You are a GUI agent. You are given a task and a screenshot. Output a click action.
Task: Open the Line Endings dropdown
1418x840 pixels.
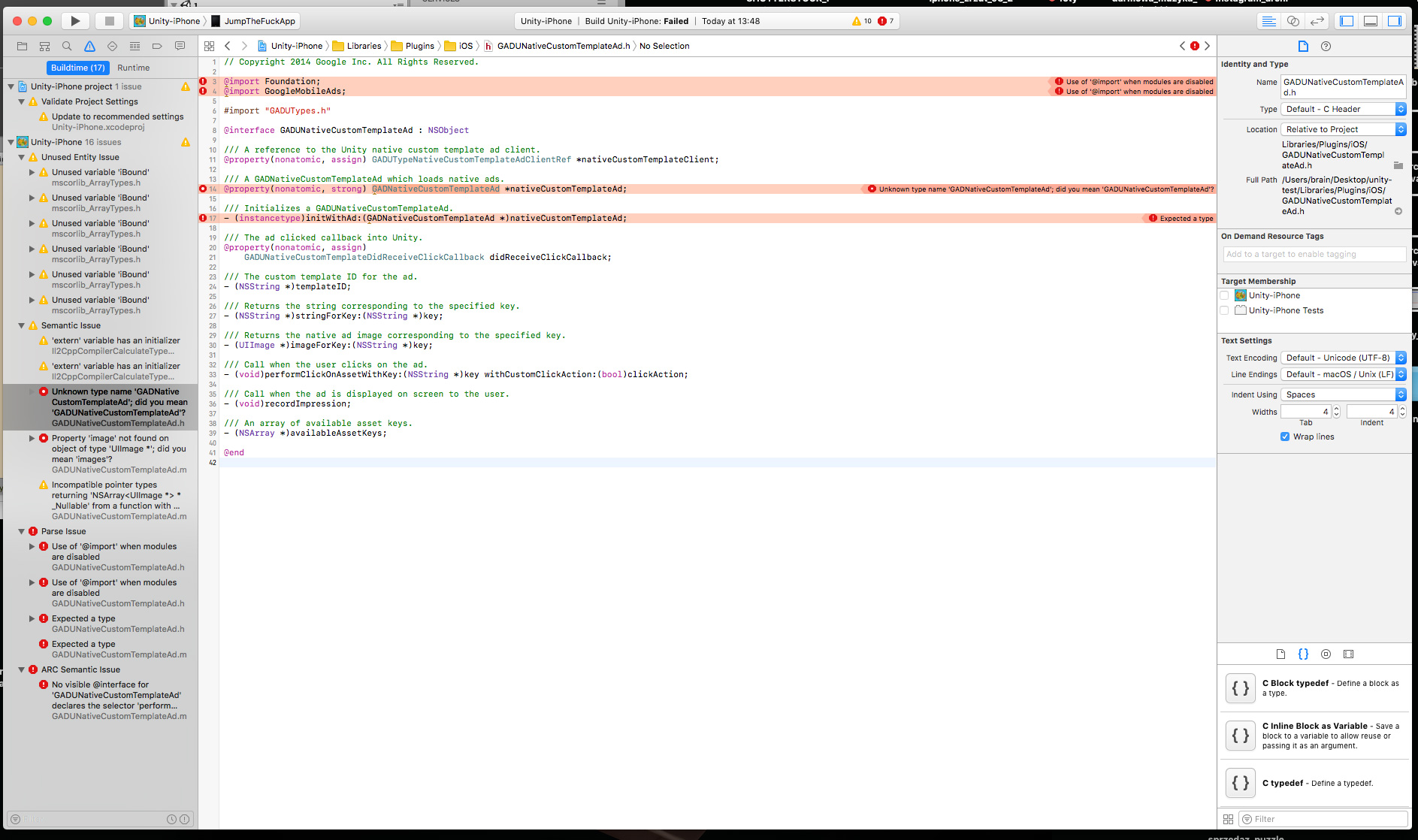click(x=1343, y=374)
